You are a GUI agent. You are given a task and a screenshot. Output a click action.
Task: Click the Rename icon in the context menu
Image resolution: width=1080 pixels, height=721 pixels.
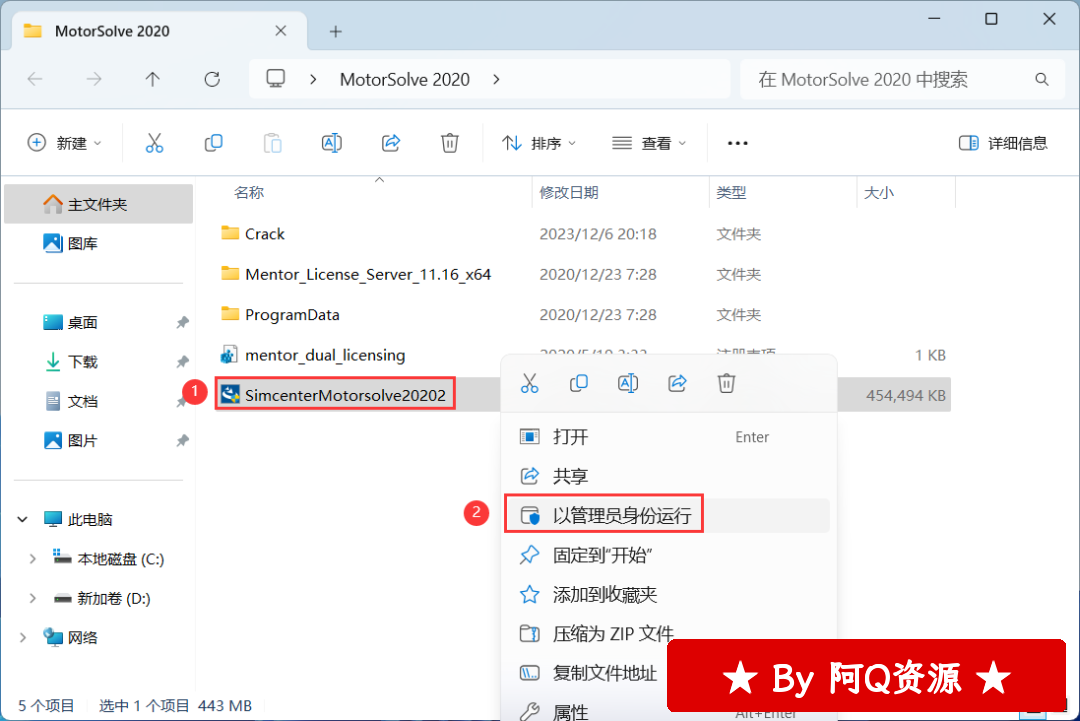(627, 383)
